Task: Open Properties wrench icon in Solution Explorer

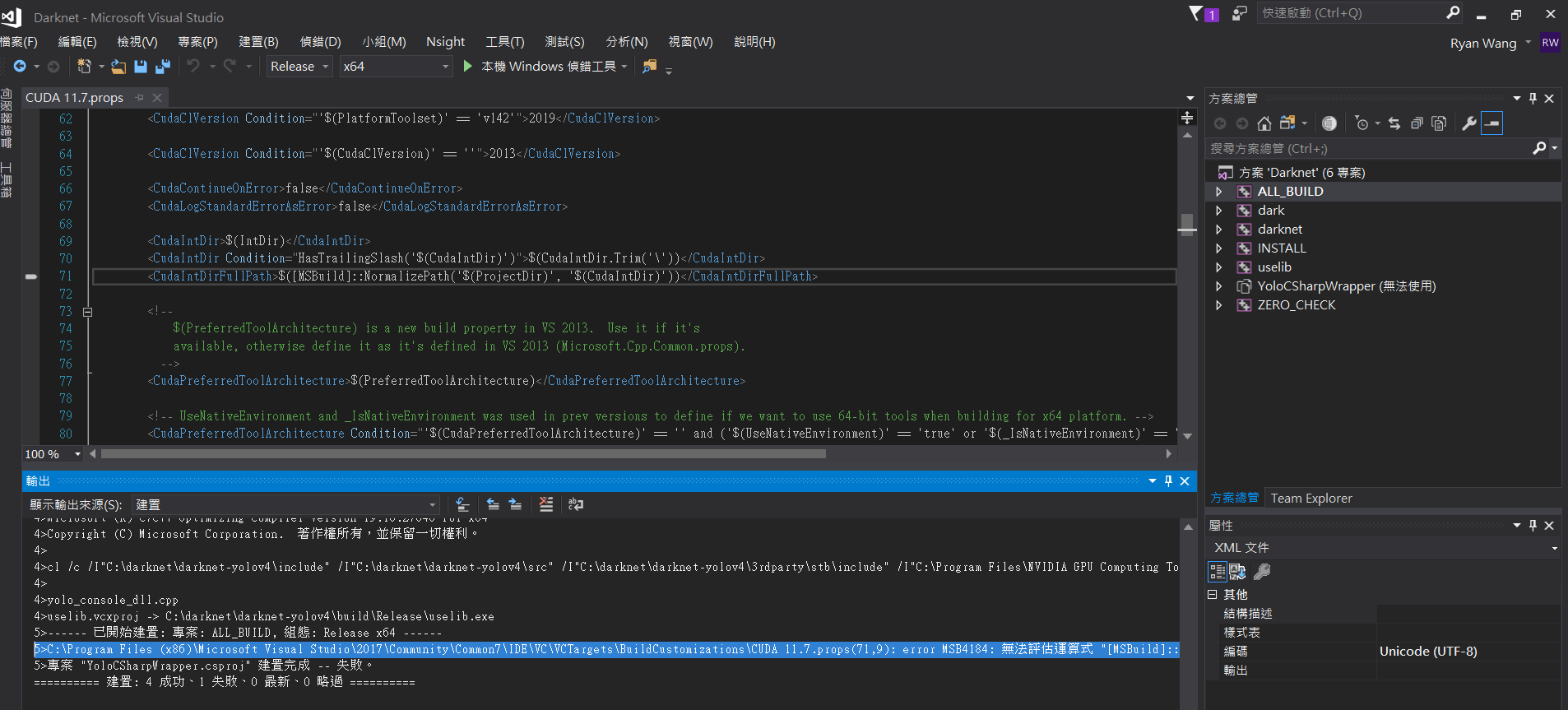Action: pos(1469,123)
